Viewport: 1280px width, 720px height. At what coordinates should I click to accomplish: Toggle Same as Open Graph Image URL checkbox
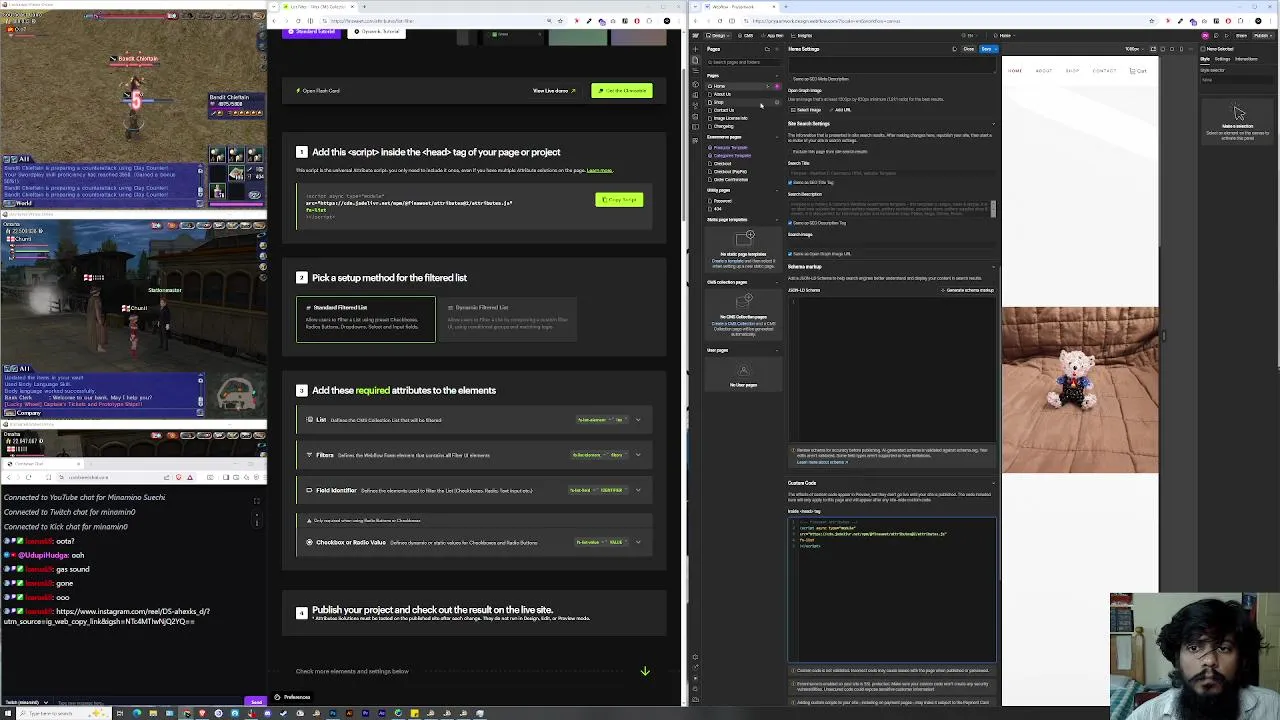pos(790,254)
